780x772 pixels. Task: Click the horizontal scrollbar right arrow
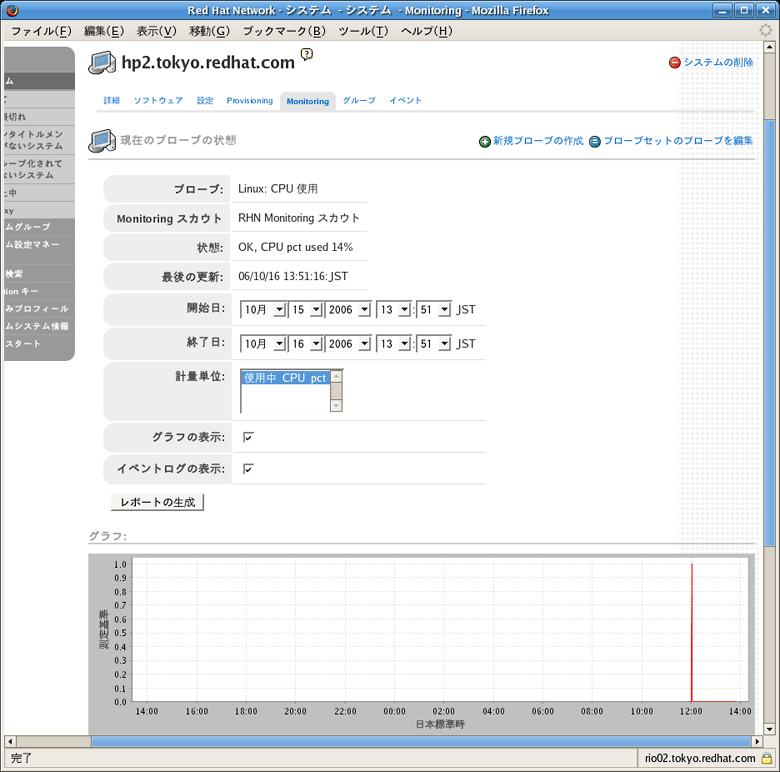[x=757, y=741]
